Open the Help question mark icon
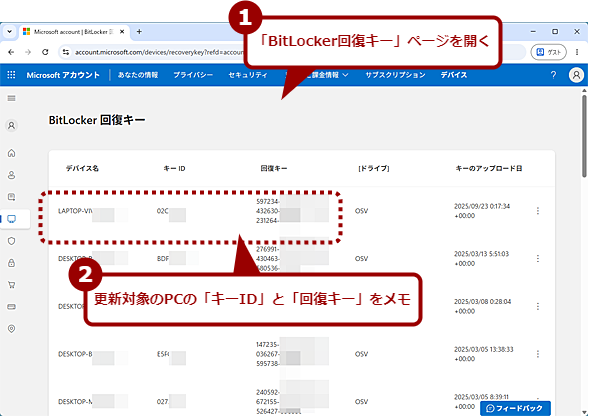Viewport: 589px width, 417px height. coord(553,75)
